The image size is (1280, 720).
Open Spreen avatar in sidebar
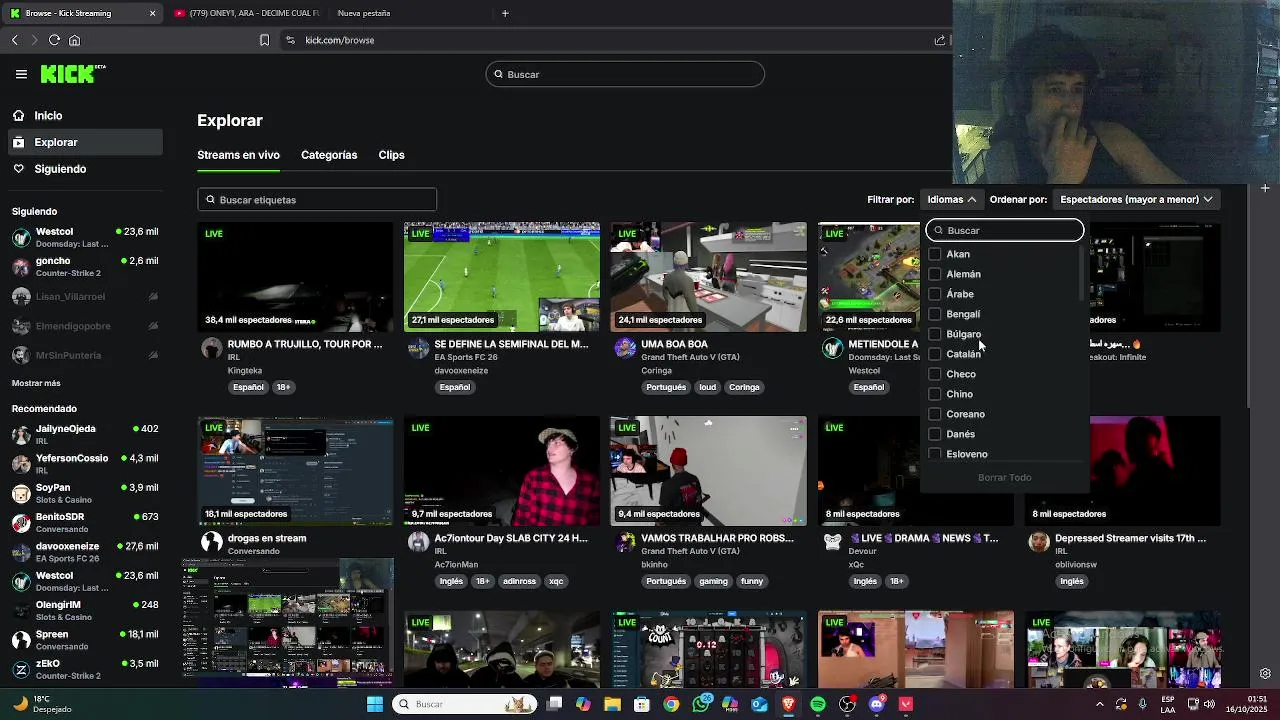pos(20,640)
